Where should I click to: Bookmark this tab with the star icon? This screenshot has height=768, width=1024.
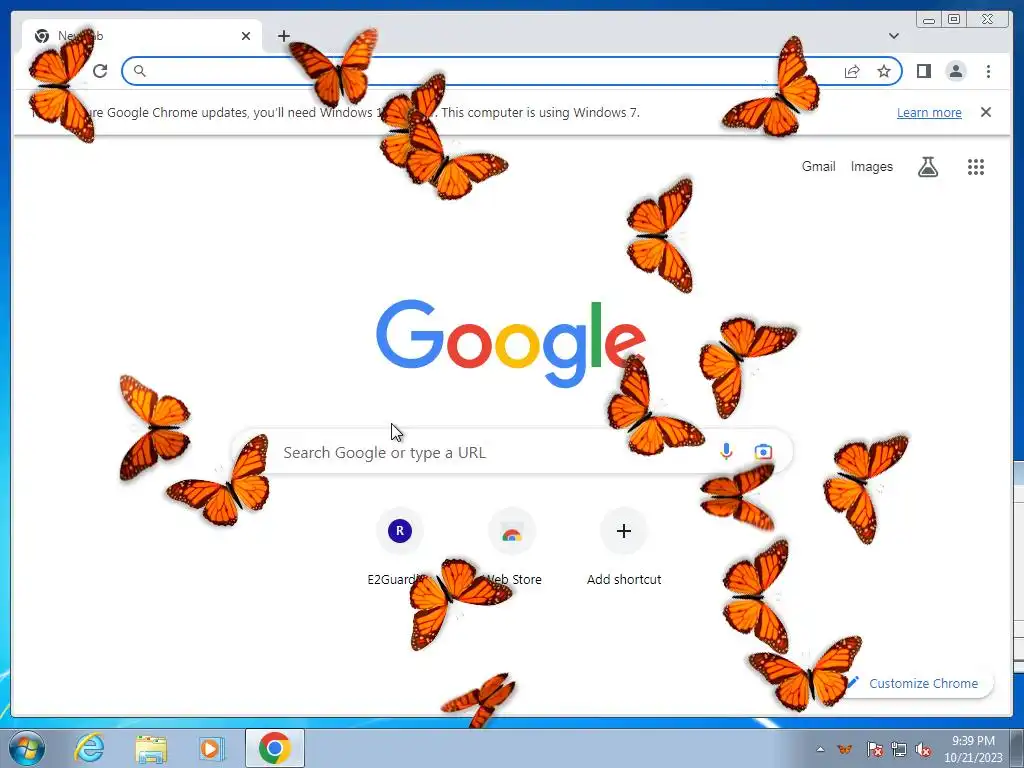(x=884, y=71)
